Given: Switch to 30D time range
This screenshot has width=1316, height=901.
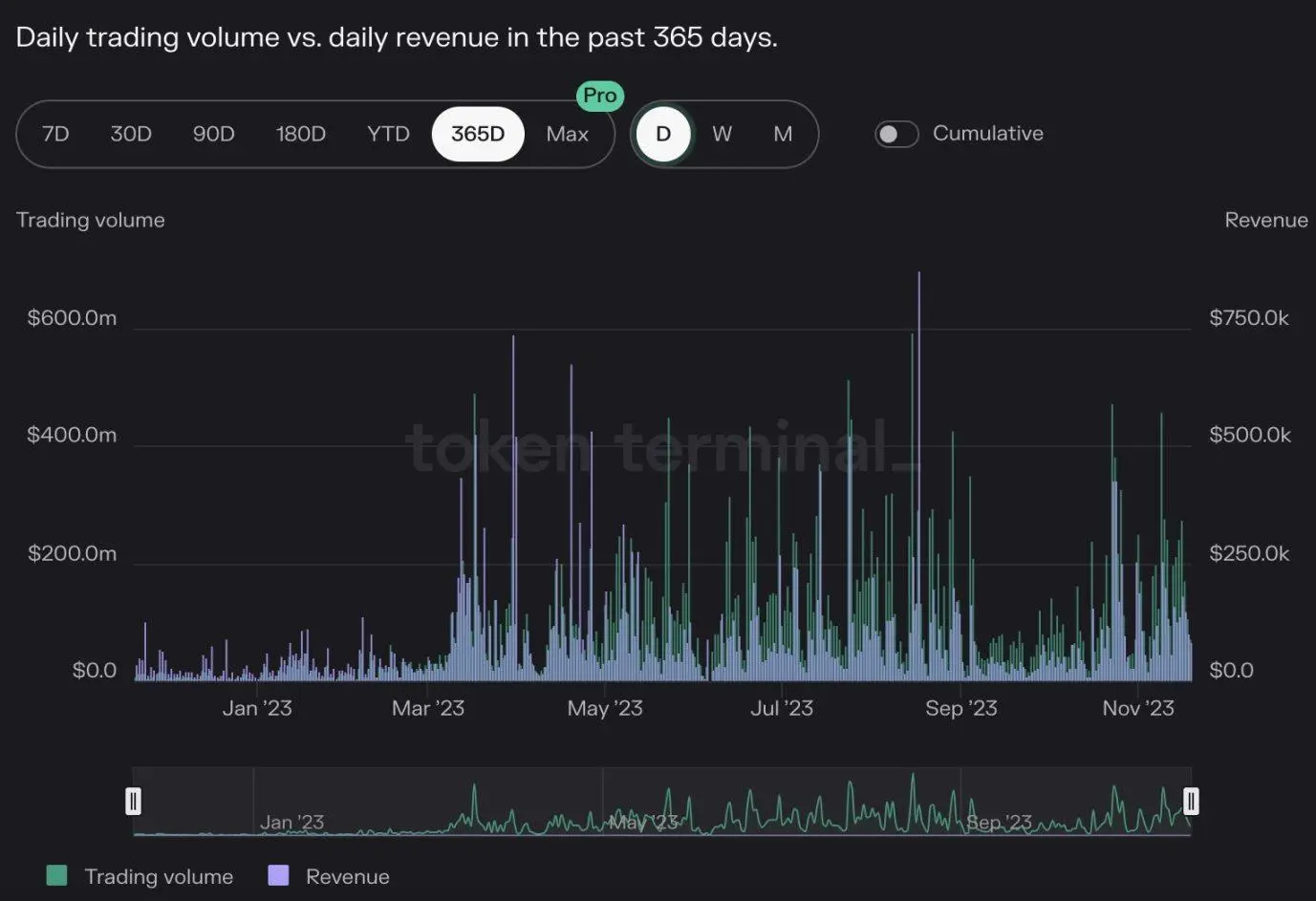Looking at the screenshot, I should (131, 134).
